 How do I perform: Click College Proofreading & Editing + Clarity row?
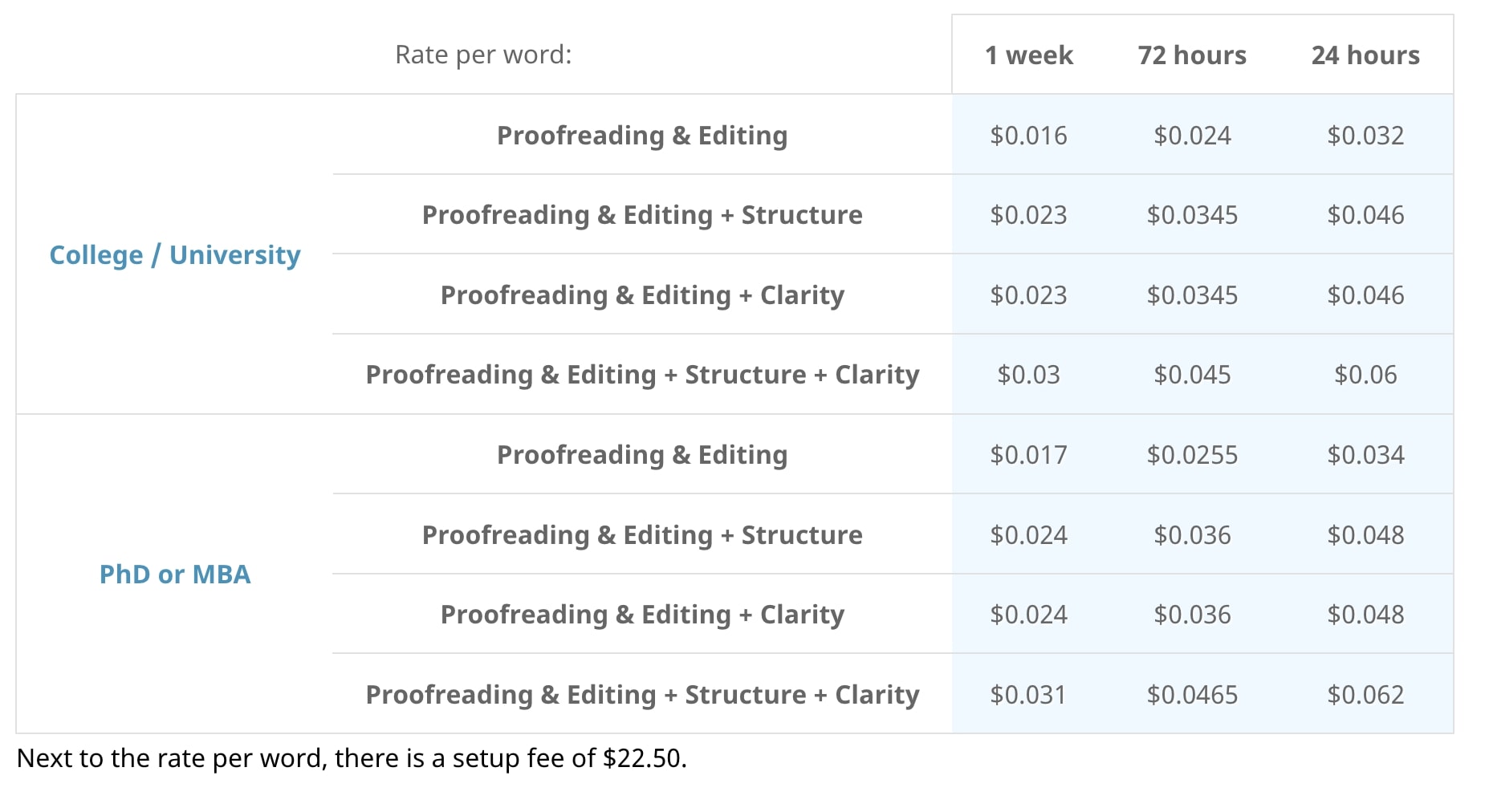point(642,295)
